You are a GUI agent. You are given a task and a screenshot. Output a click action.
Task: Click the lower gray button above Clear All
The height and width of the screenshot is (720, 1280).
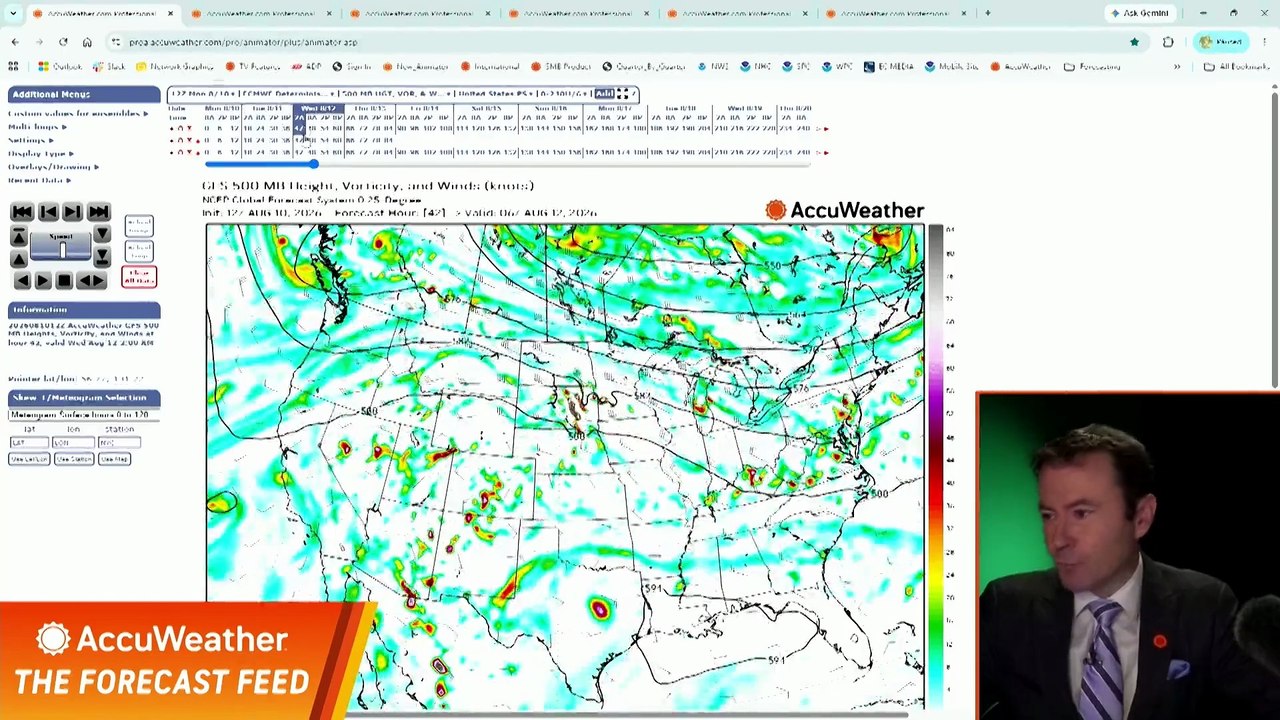point(139,251)
